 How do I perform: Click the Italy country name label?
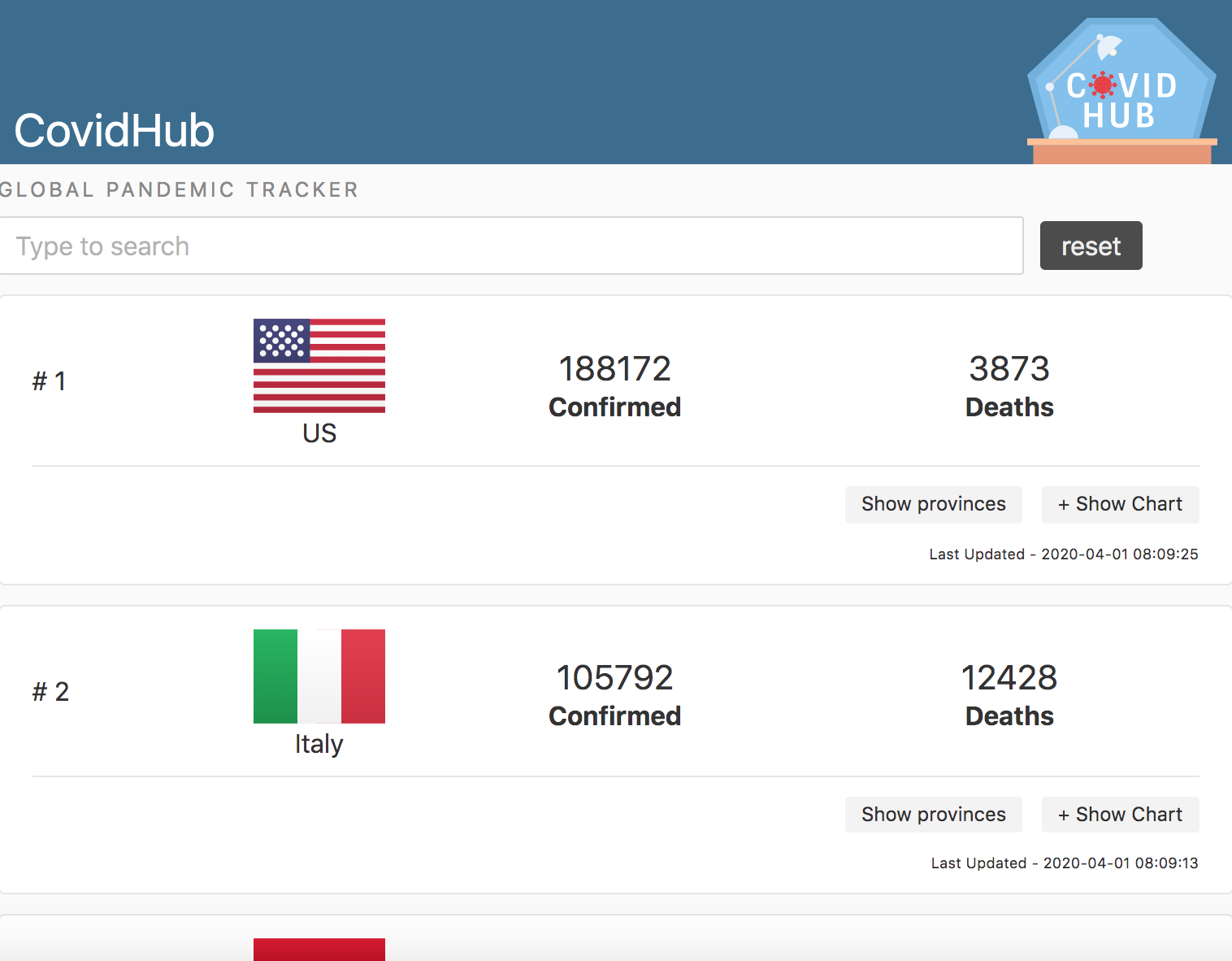coord(319,744)
